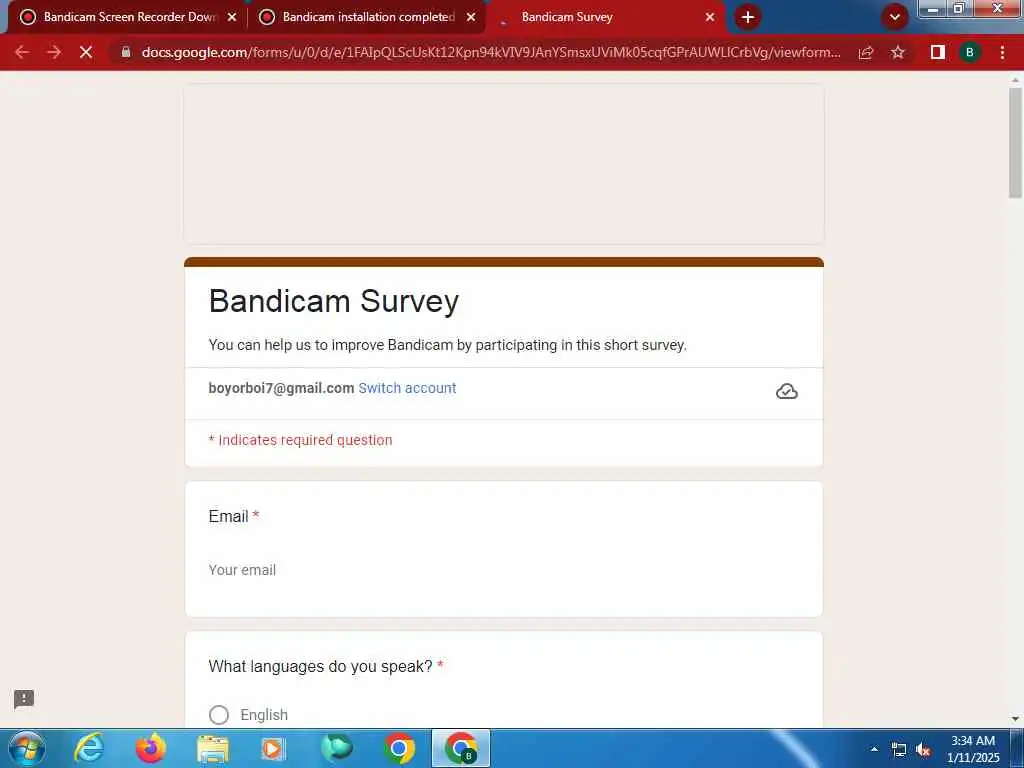Click the Switch account link
1024x768 pixels.
(408, 388)
